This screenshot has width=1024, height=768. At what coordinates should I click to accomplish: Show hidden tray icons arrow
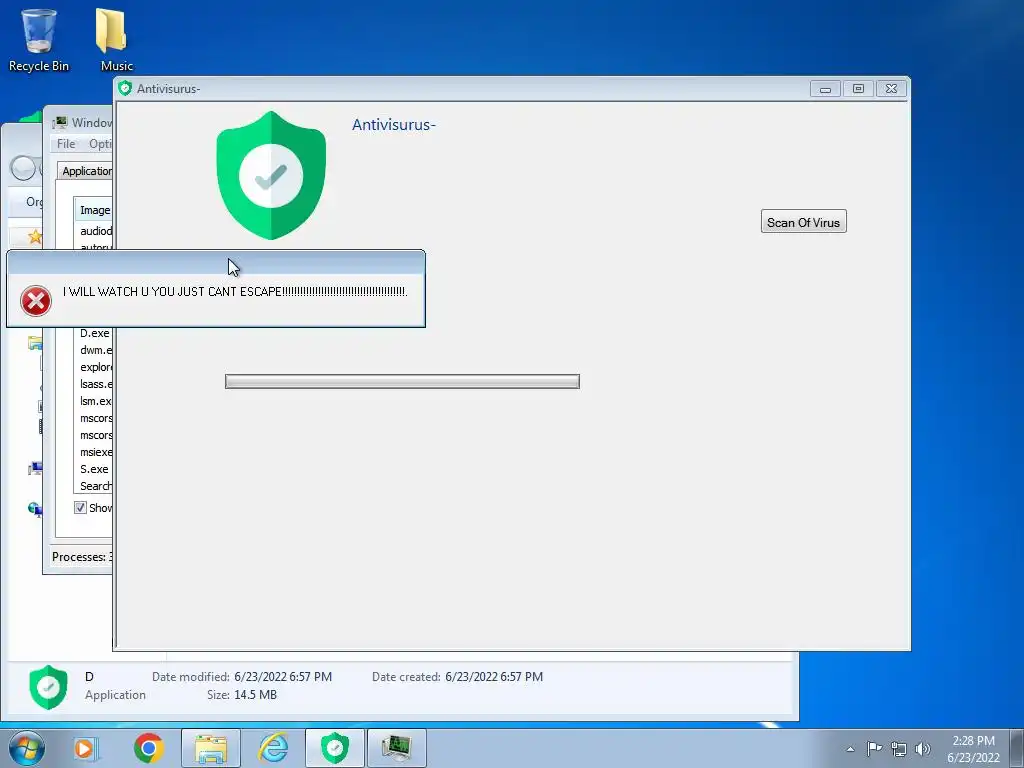850,749
